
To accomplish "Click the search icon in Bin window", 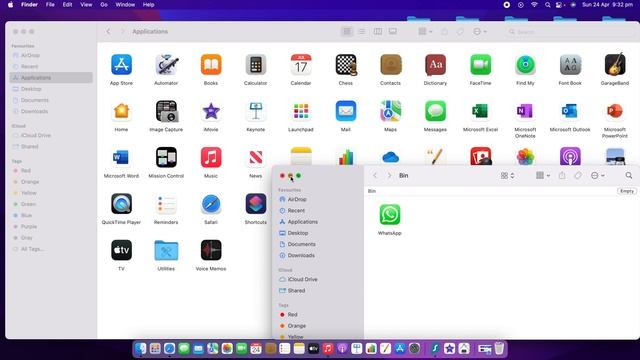I will pyautogui.click(x=629, y=176).
